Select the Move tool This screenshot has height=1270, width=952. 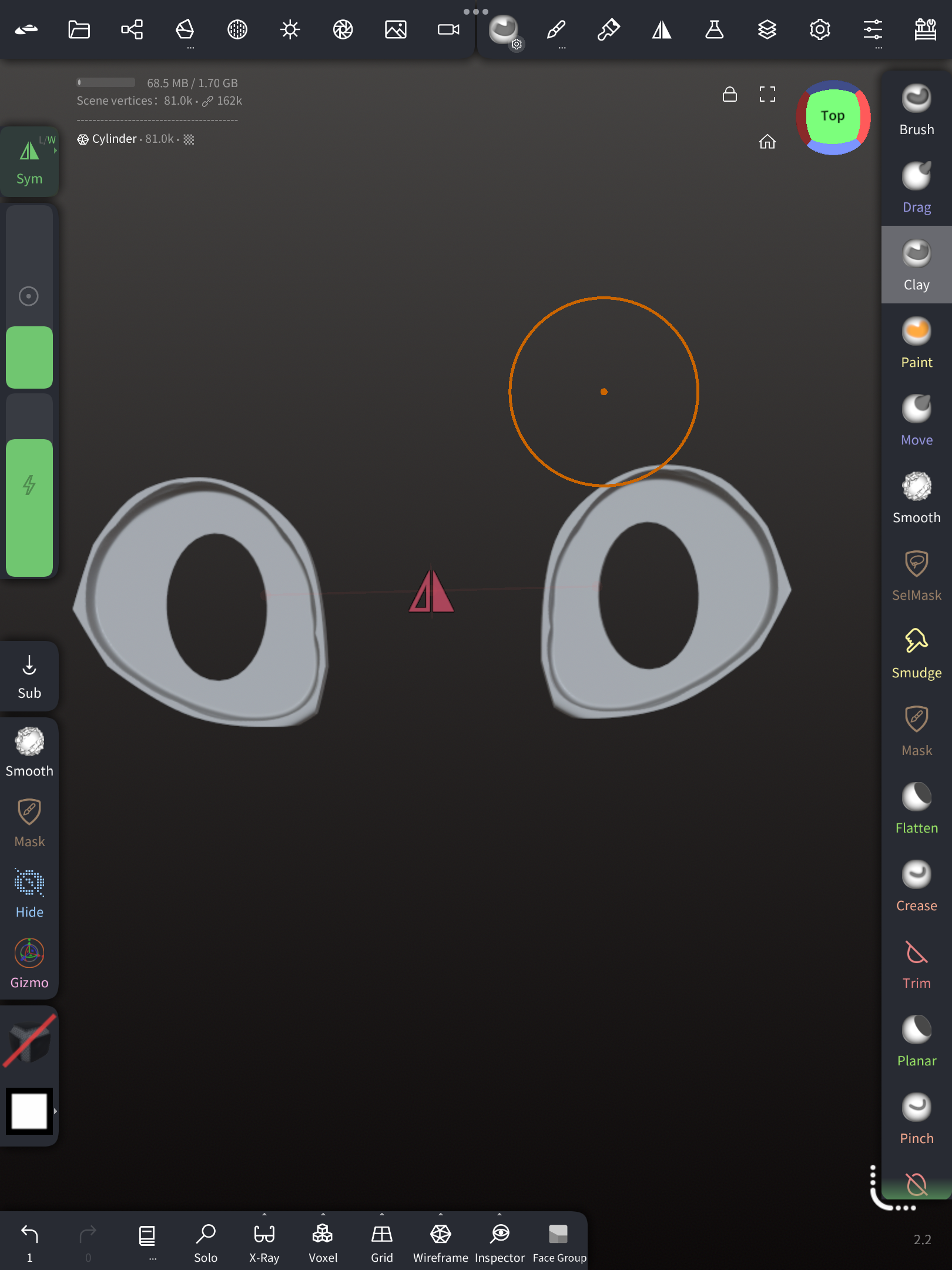pyautogui.click(x=916, y=420)
